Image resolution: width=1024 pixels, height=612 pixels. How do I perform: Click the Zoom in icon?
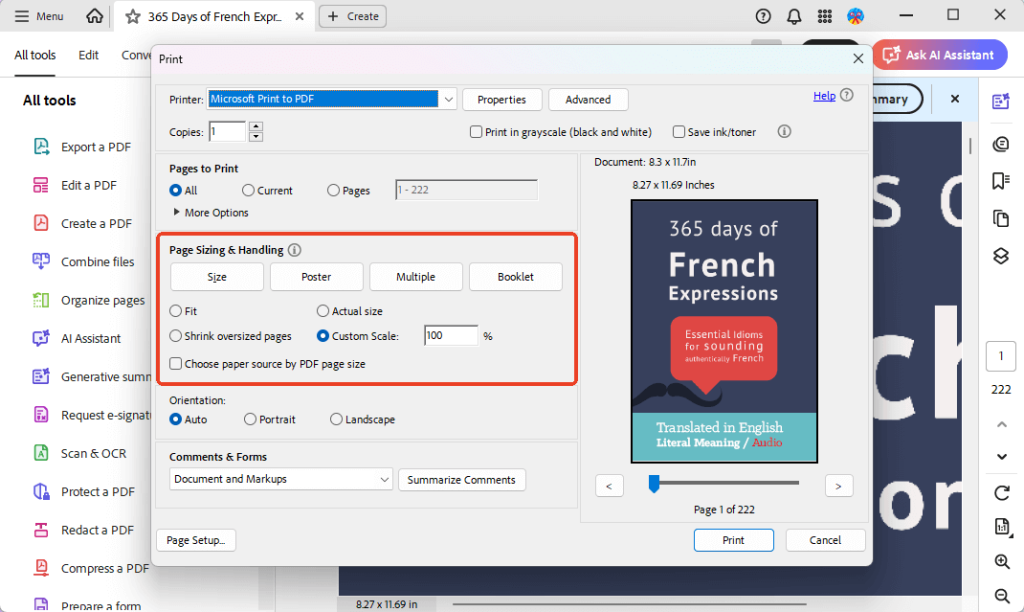pos(1001,561)
